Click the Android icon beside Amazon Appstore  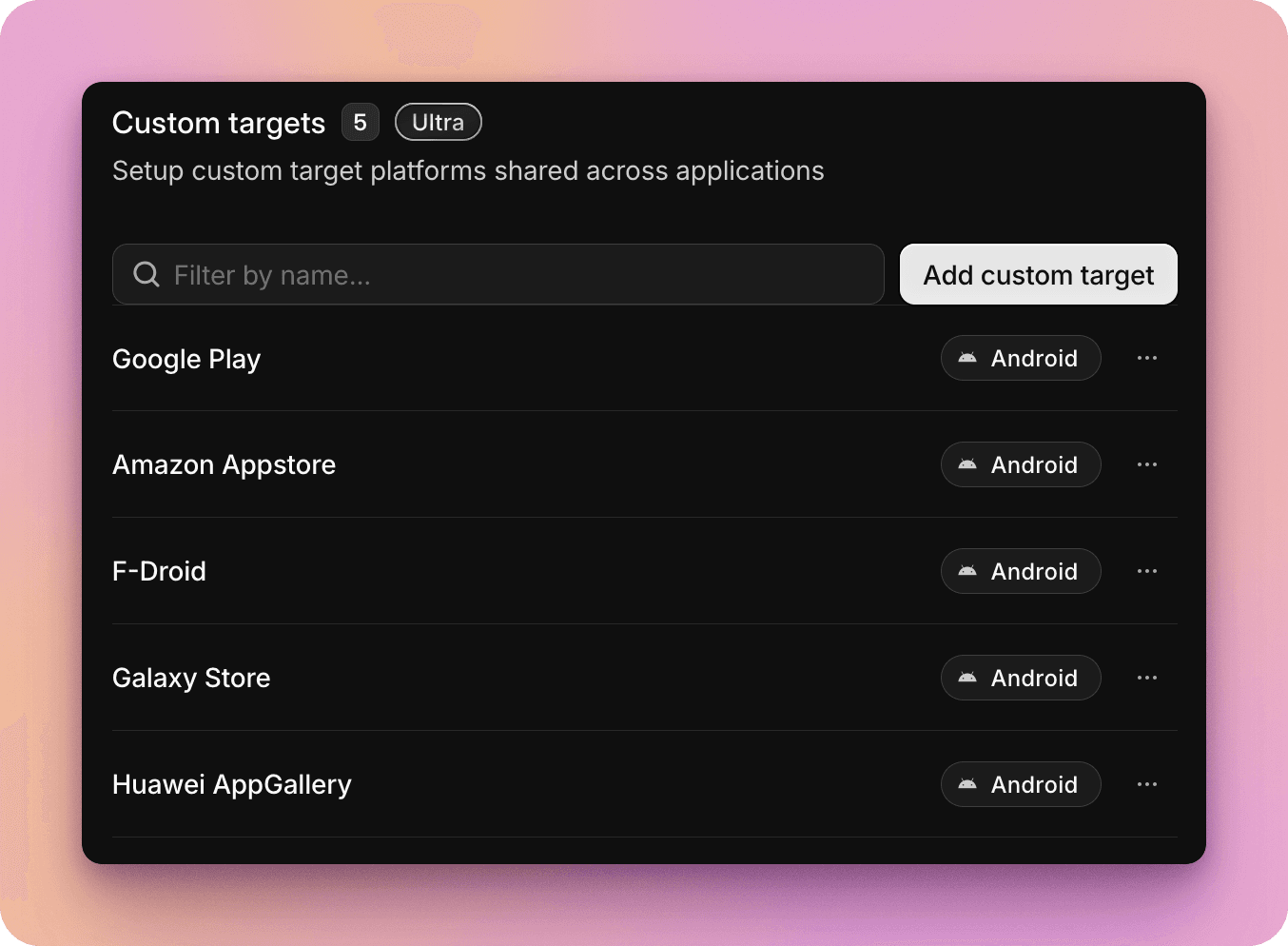click(967, 464)
